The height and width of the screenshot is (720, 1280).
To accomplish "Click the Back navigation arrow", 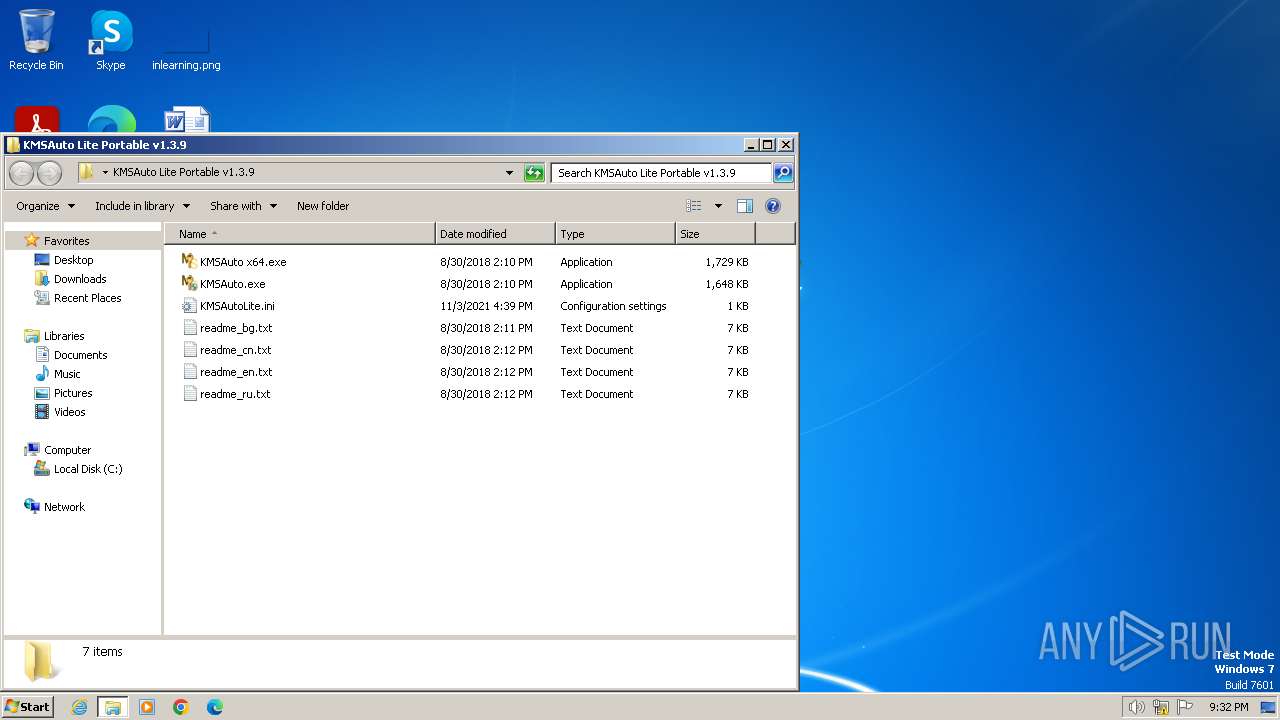I will coord(22,173).
